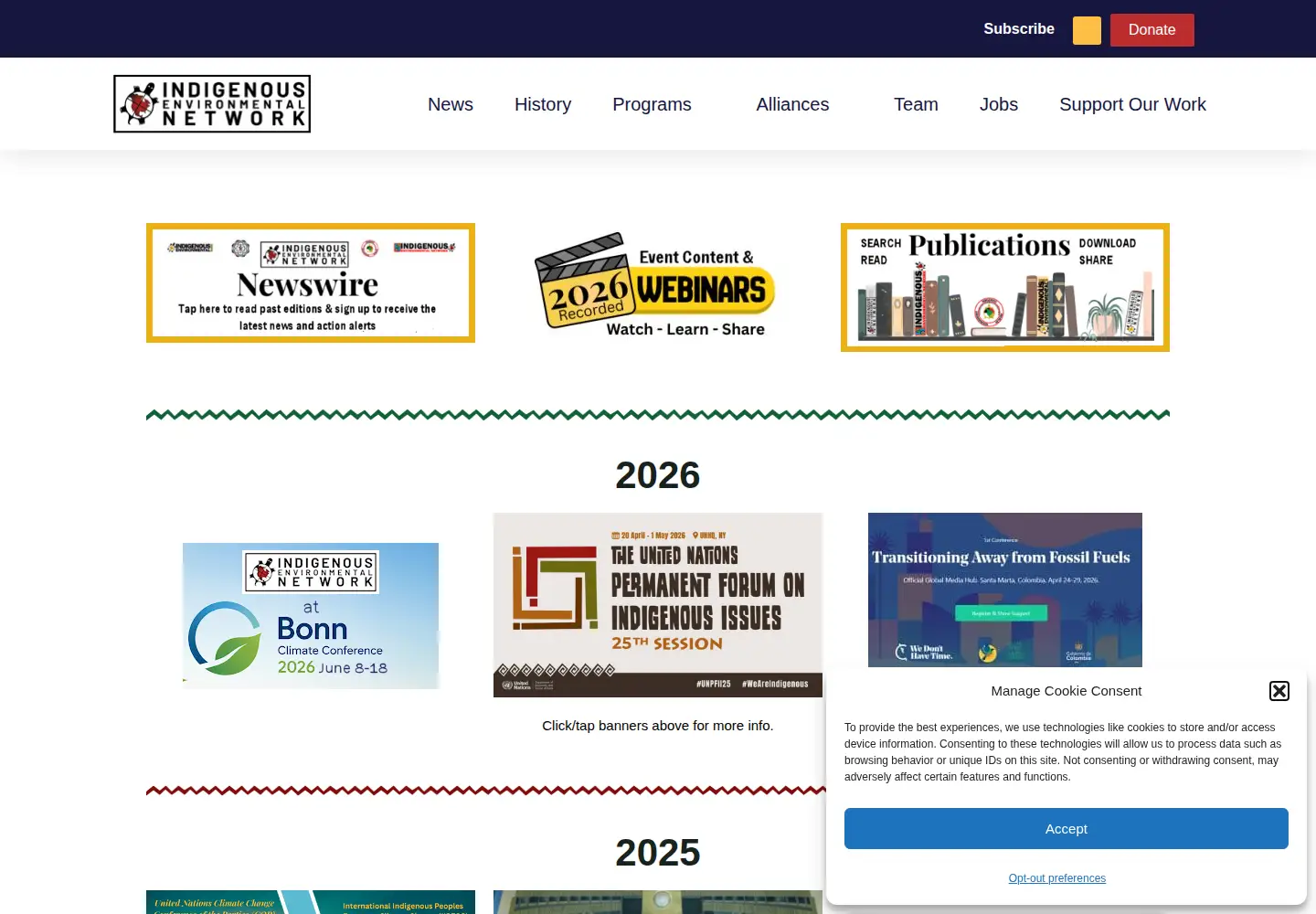Click the Manage Cookie Consent title
The height and width of the screenshot is (914, 1316).
pyautogui.click(x=1067, y=691)
